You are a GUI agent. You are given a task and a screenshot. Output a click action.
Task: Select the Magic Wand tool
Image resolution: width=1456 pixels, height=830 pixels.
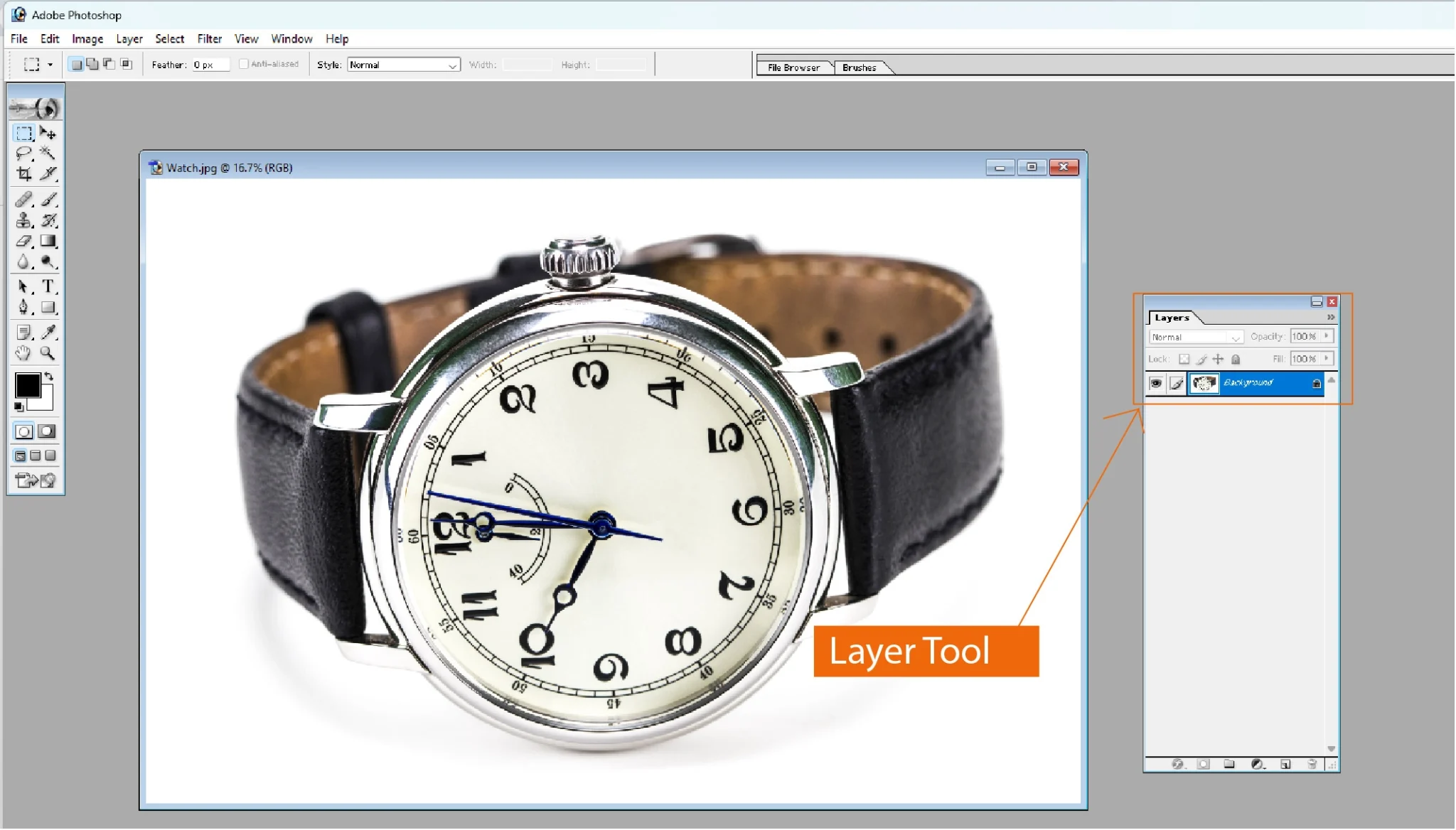coord(48,153)
